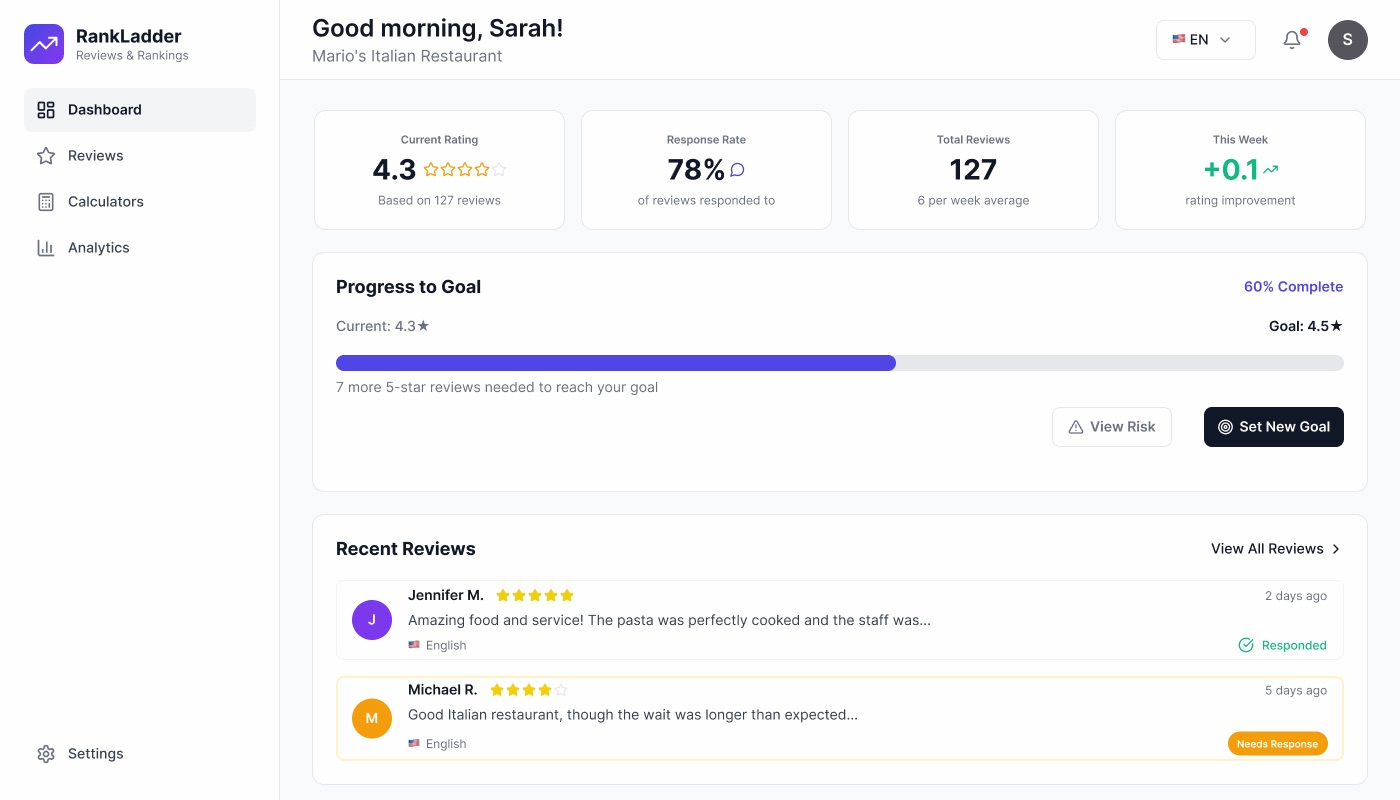The height and width of the screenshot is (800, 1400).
Task: Open the Analytics menu item
Action: click(x=98, y=248)
